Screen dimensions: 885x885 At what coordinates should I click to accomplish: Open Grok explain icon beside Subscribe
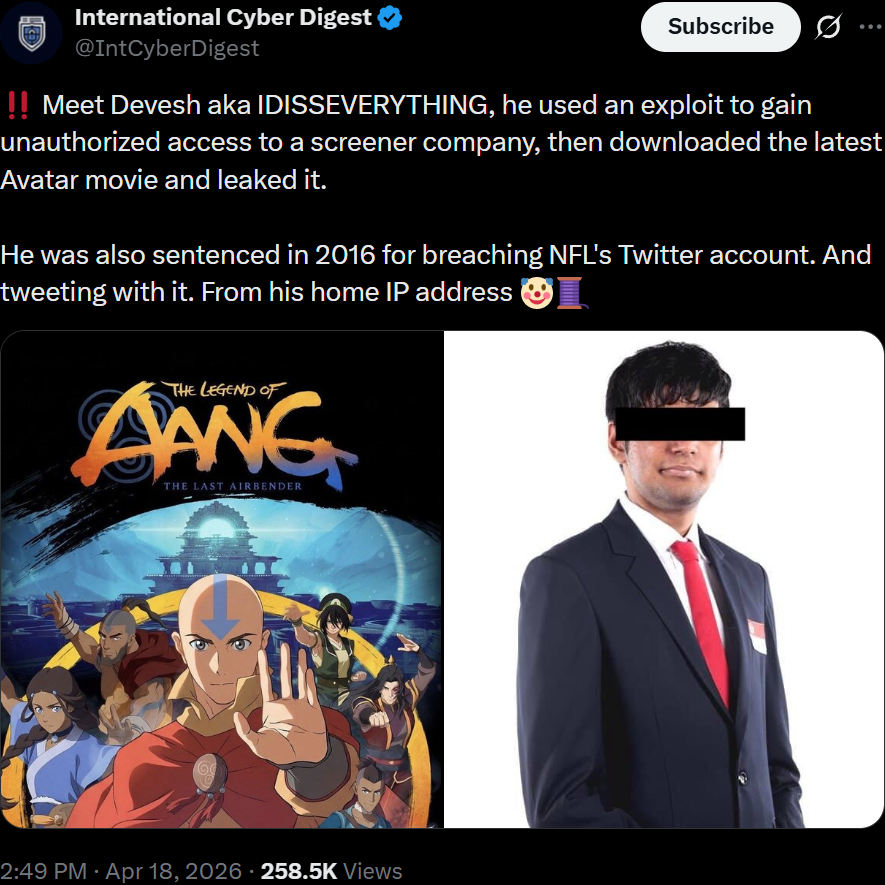[x=828, y=27]
